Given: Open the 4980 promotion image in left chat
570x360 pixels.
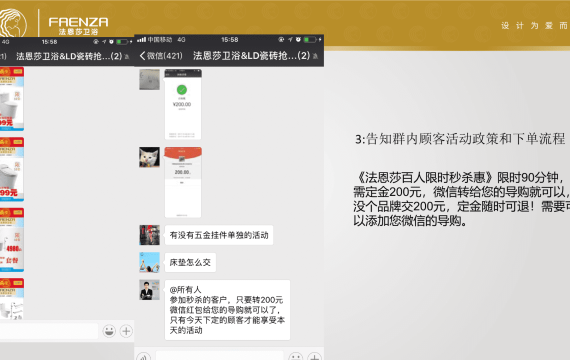Looking at the screenshot, I should tap(12, 240).
